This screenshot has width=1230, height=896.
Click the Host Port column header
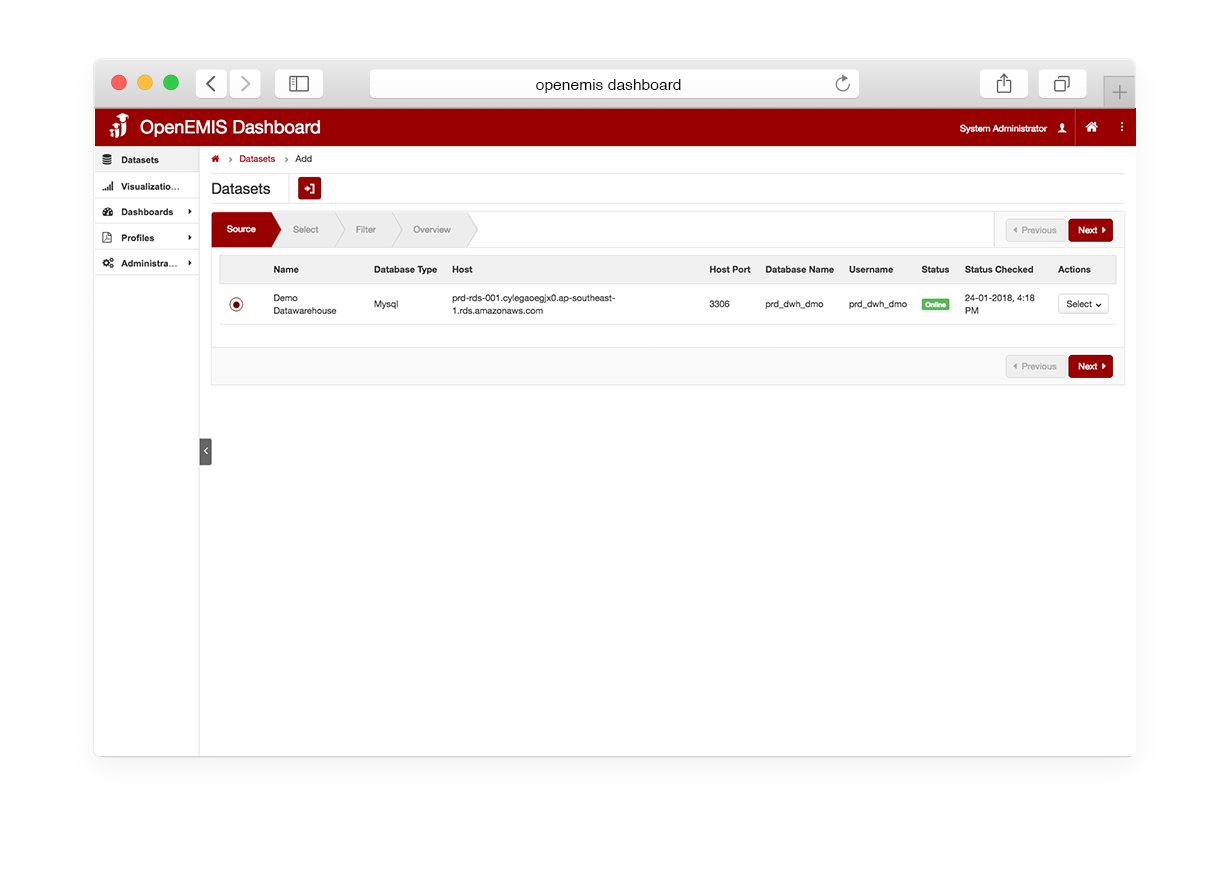(730, 269)
